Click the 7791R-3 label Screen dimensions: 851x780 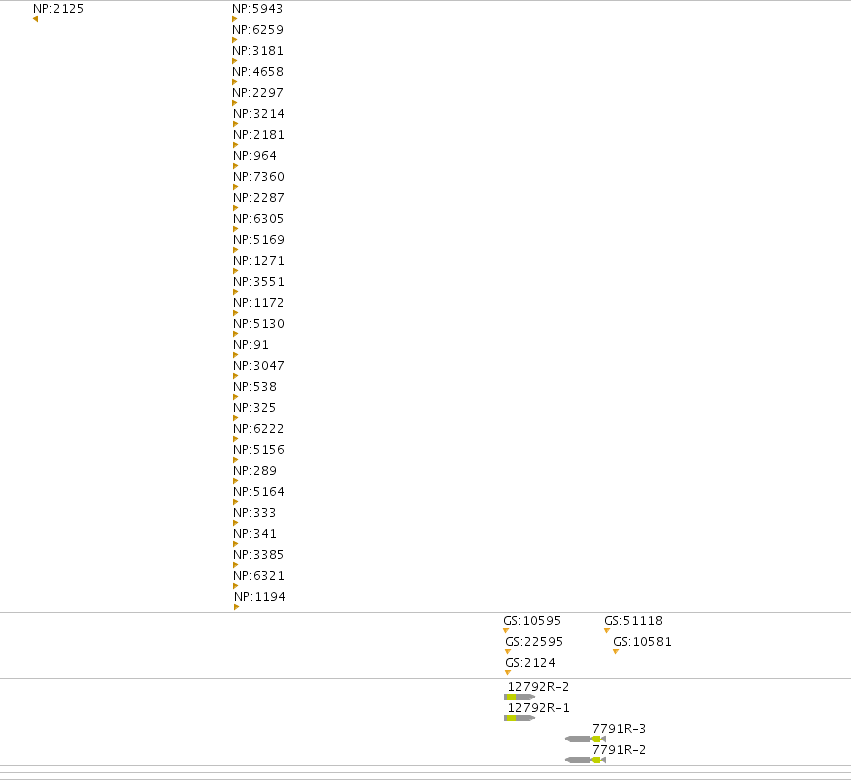tap(619, 729)
